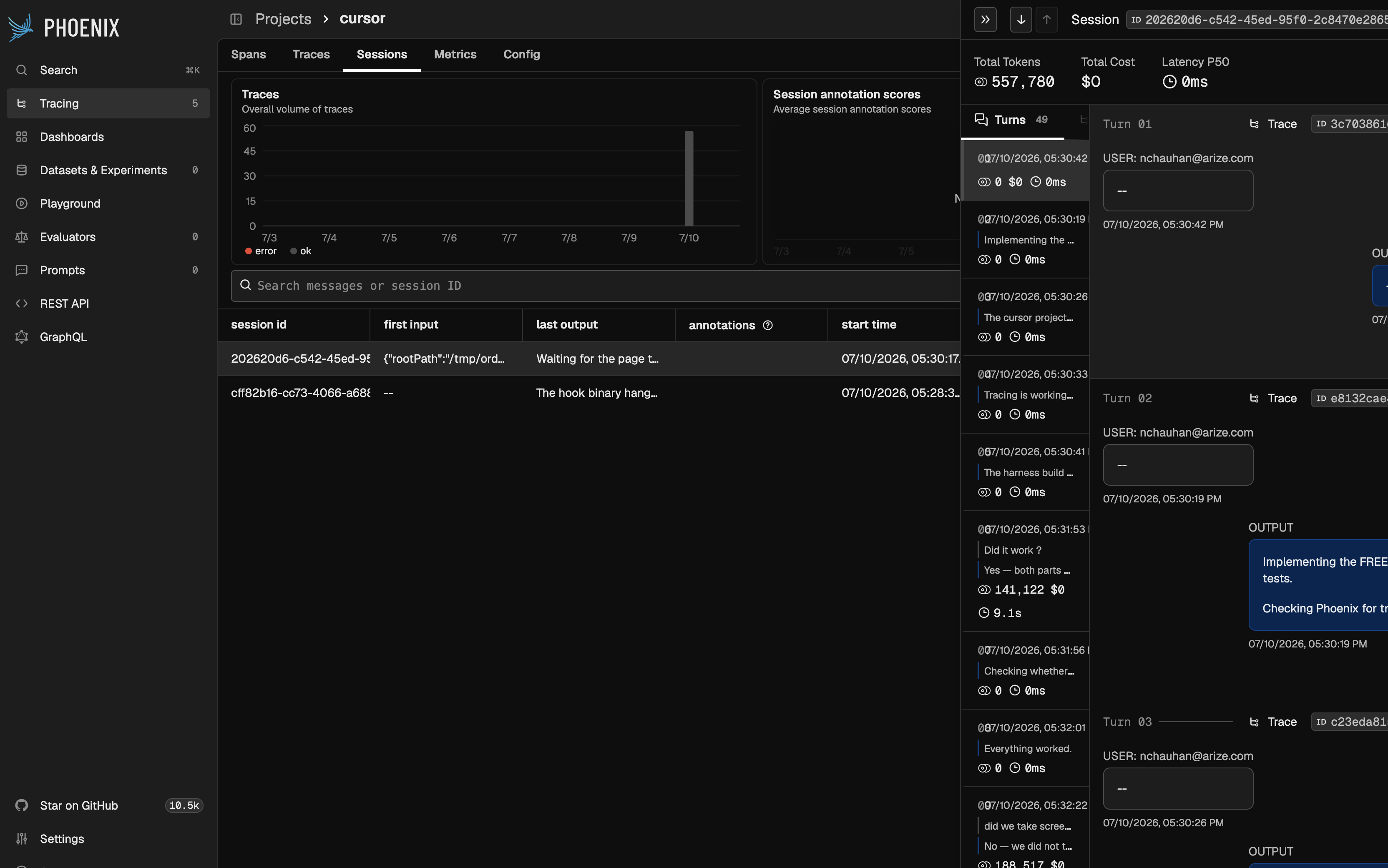Toggle the ok legend swatch
1388x868 pixels.
294,251
